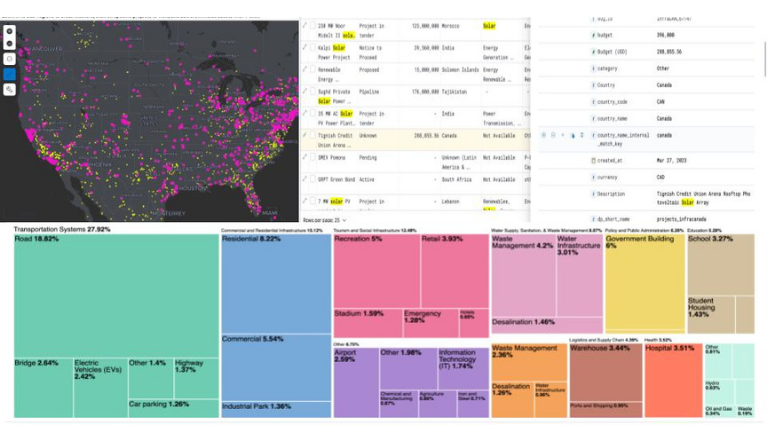Click the Emergency 1.28% treemap block

pyautogui.click(x=431, y=323)
